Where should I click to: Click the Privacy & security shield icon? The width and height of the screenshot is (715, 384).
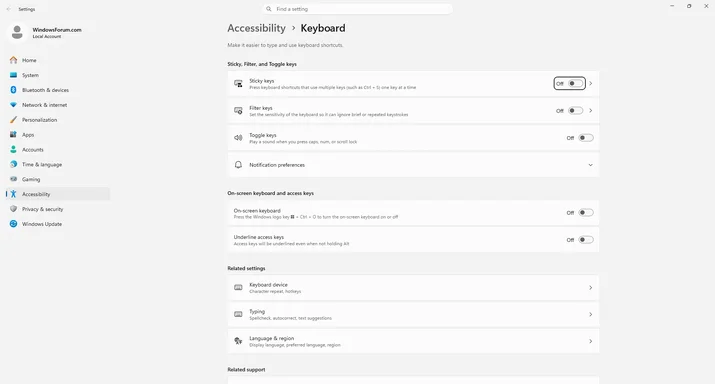pyautogui.click(x=13, y=209)
